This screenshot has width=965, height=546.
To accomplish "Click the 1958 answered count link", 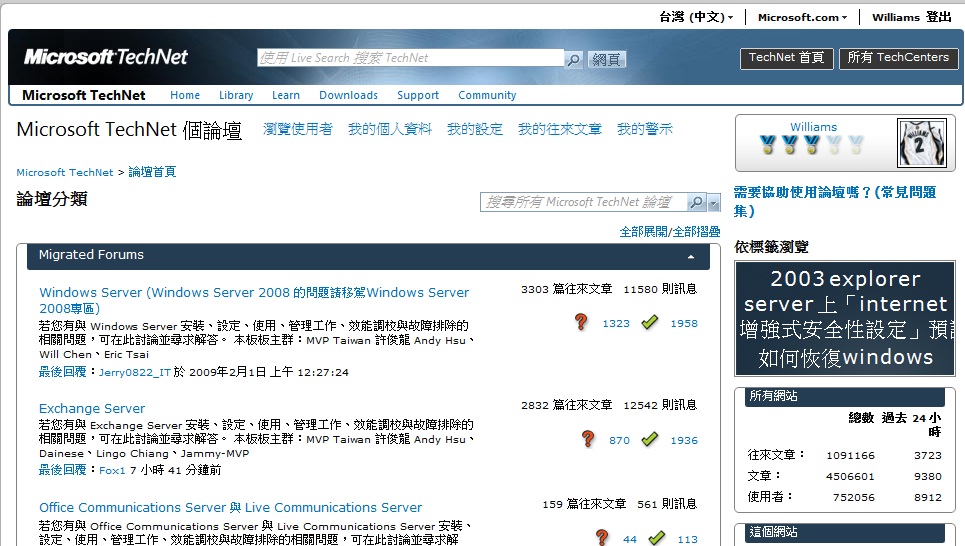I will click(684, 324).
